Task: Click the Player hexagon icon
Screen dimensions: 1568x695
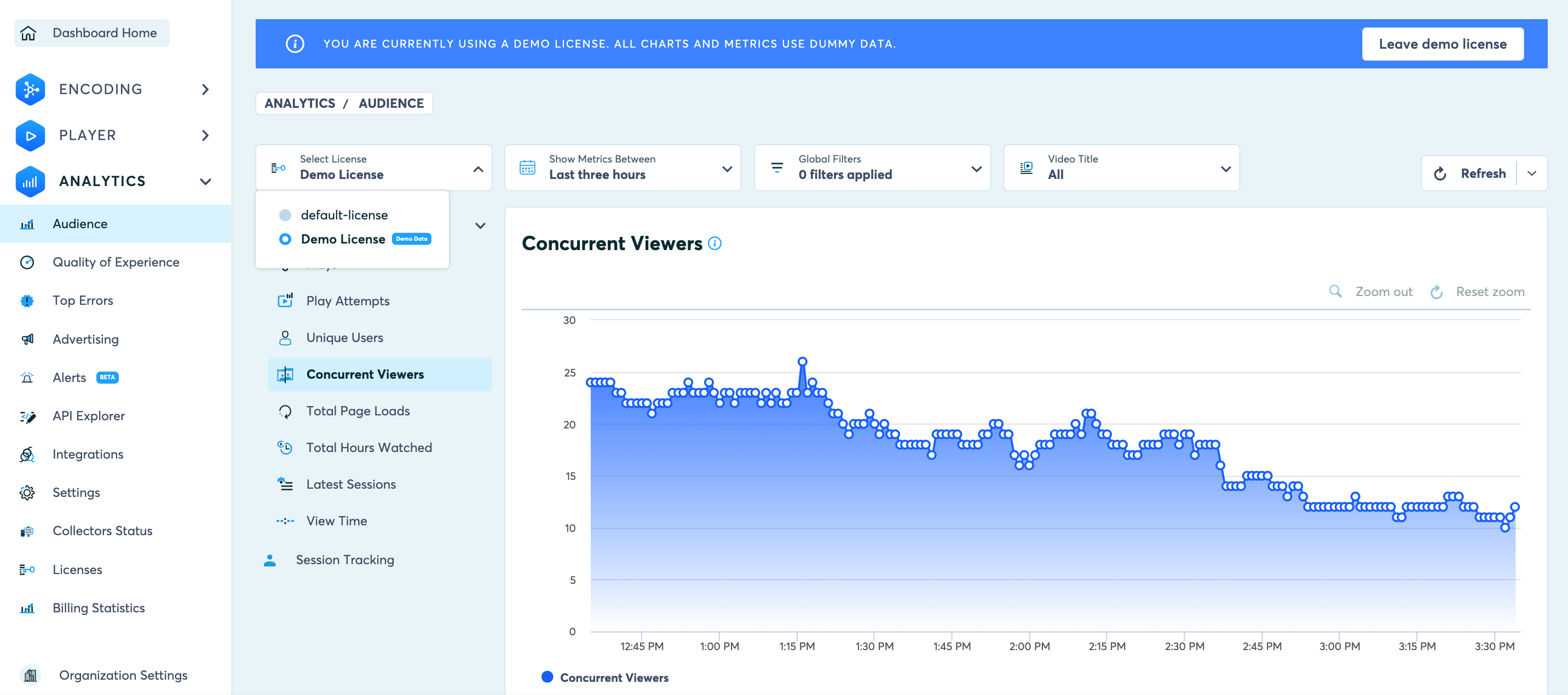Action: click(x=30, y=135)
